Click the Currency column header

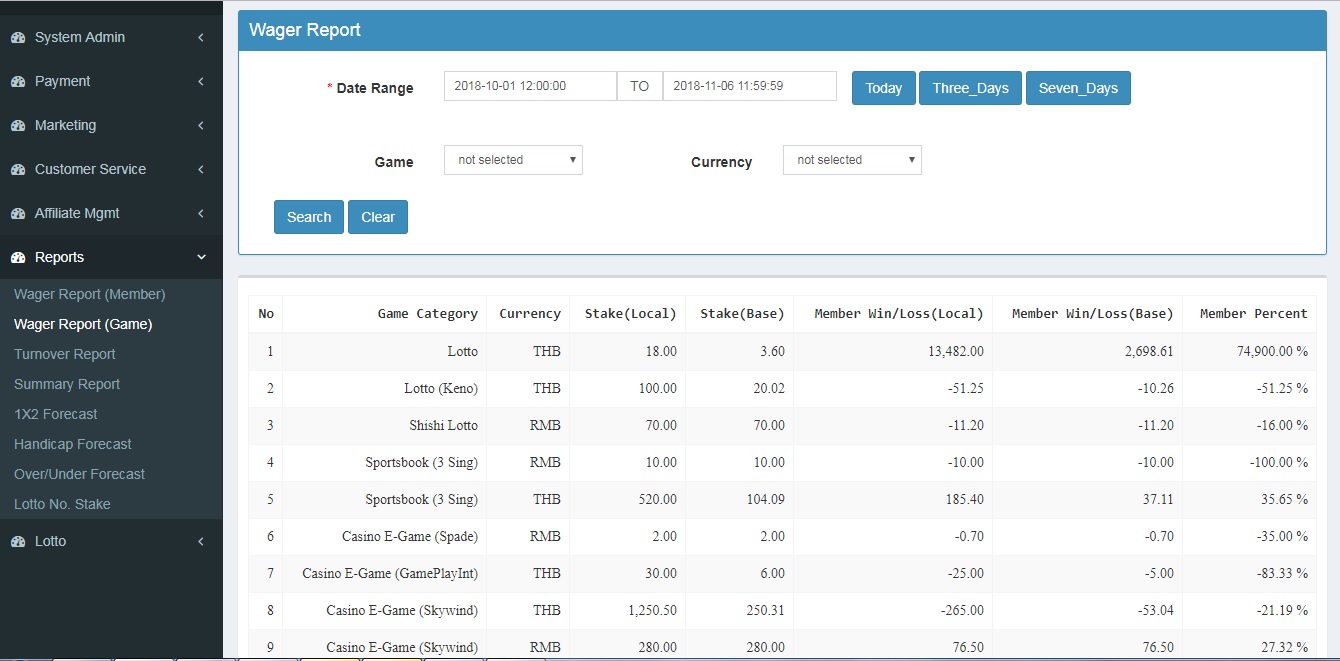click(x=530, y=314)
